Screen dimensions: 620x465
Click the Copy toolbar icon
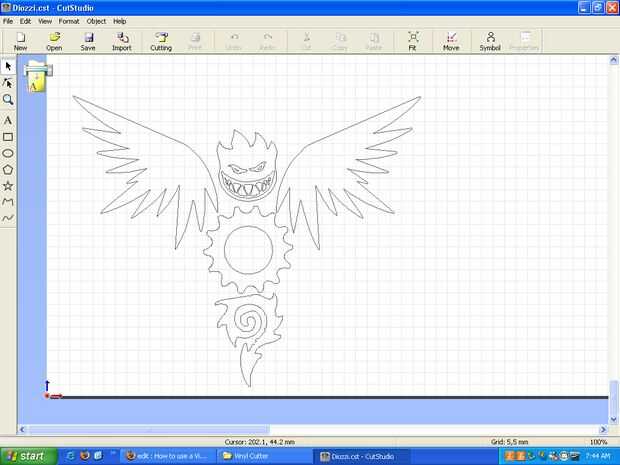pyautogui.click(x=340, y=41)
